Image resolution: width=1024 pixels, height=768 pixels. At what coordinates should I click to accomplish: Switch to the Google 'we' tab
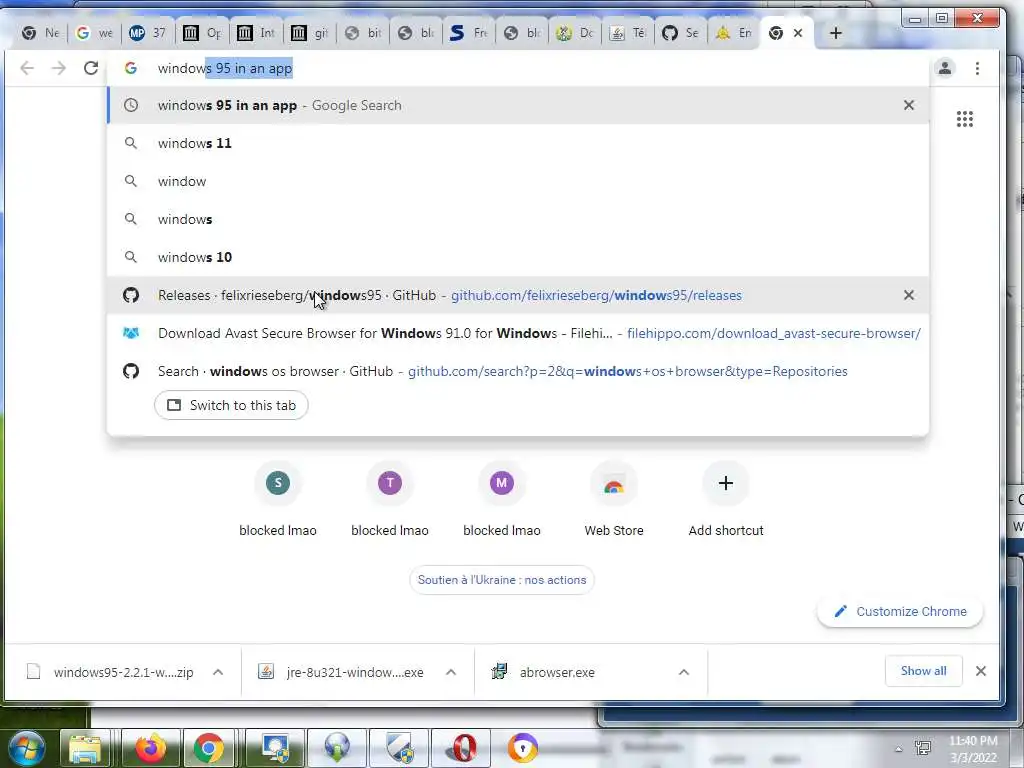[94, 33]
